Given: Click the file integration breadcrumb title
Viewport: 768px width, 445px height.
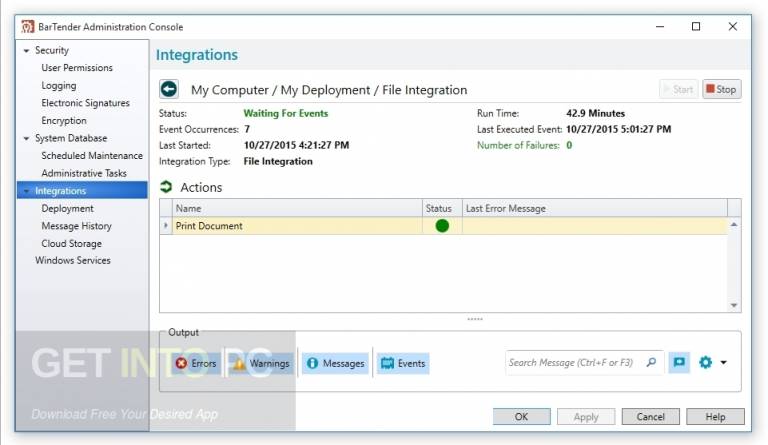Looking at the screenshot, I should coord(329,90).
